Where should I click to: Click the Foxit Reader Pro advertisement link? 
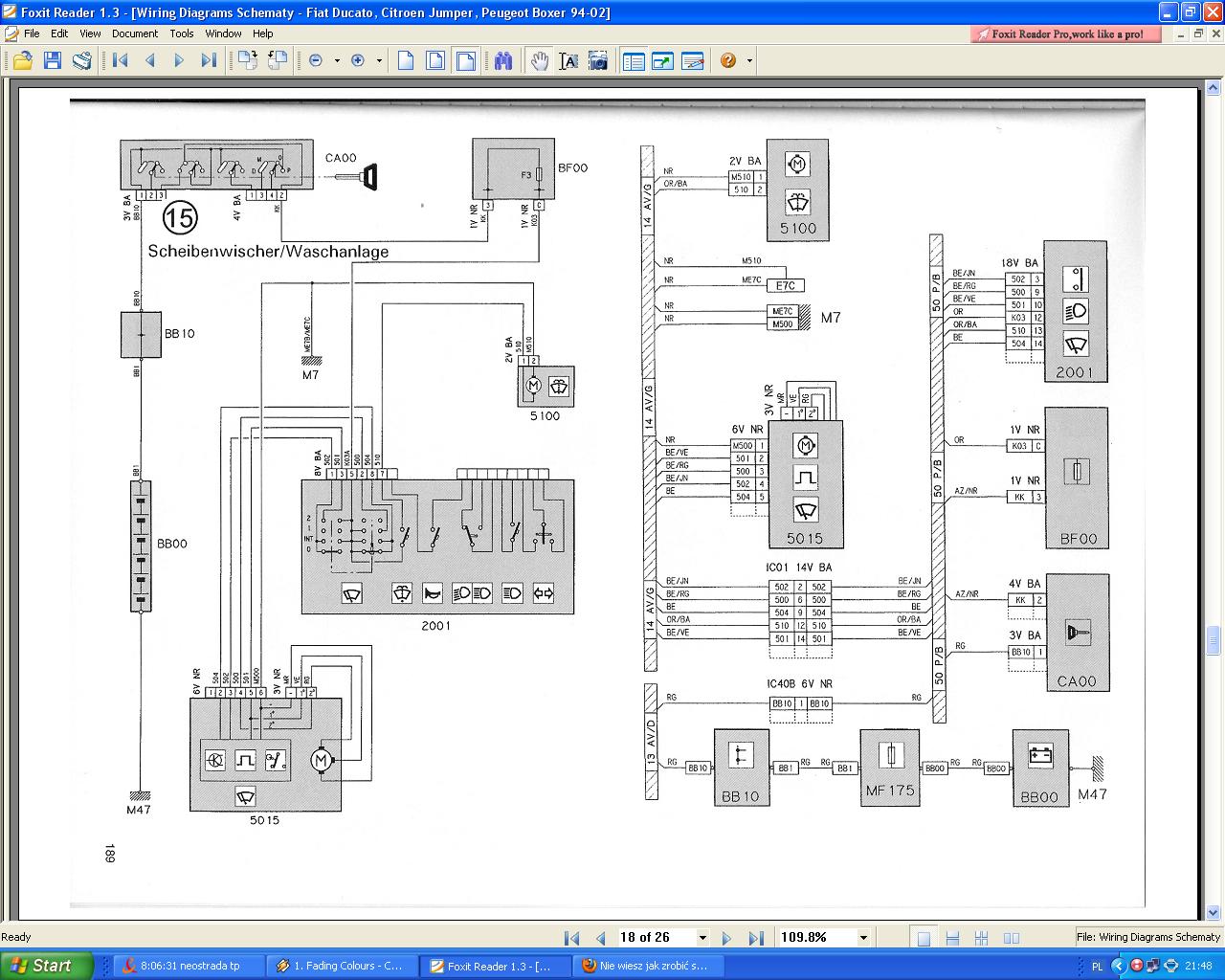click(x=1067, y=34)
